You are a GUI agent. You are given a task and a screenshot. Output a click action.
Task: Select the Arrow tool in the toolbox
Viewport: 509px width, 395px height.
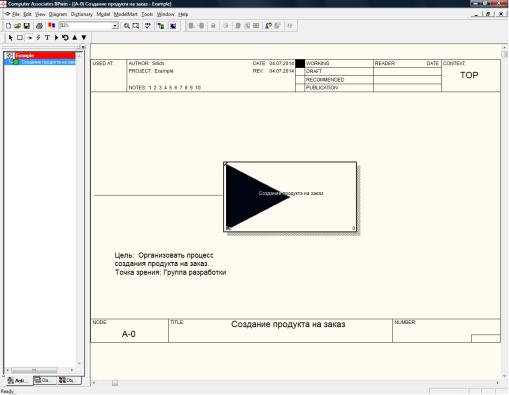(x=29, y=38)
